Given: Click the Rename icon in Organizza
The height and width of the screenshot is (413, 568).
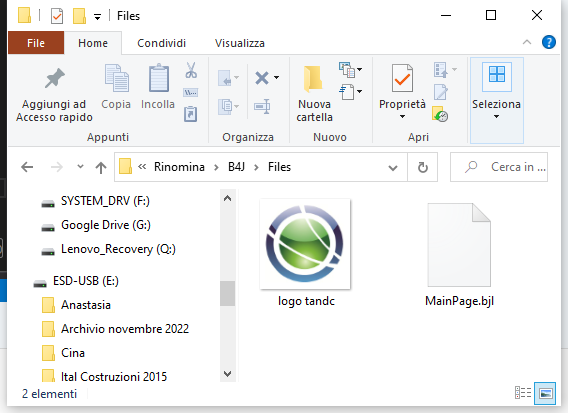Looking at the screenshot, I should [x=262, y=107].
